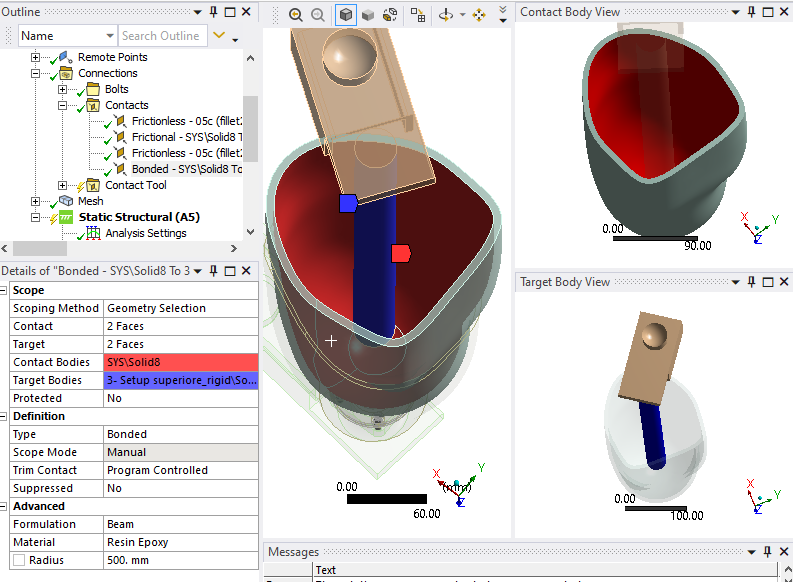Select Static Structural (A5)
793x582 pixels.
139,217
